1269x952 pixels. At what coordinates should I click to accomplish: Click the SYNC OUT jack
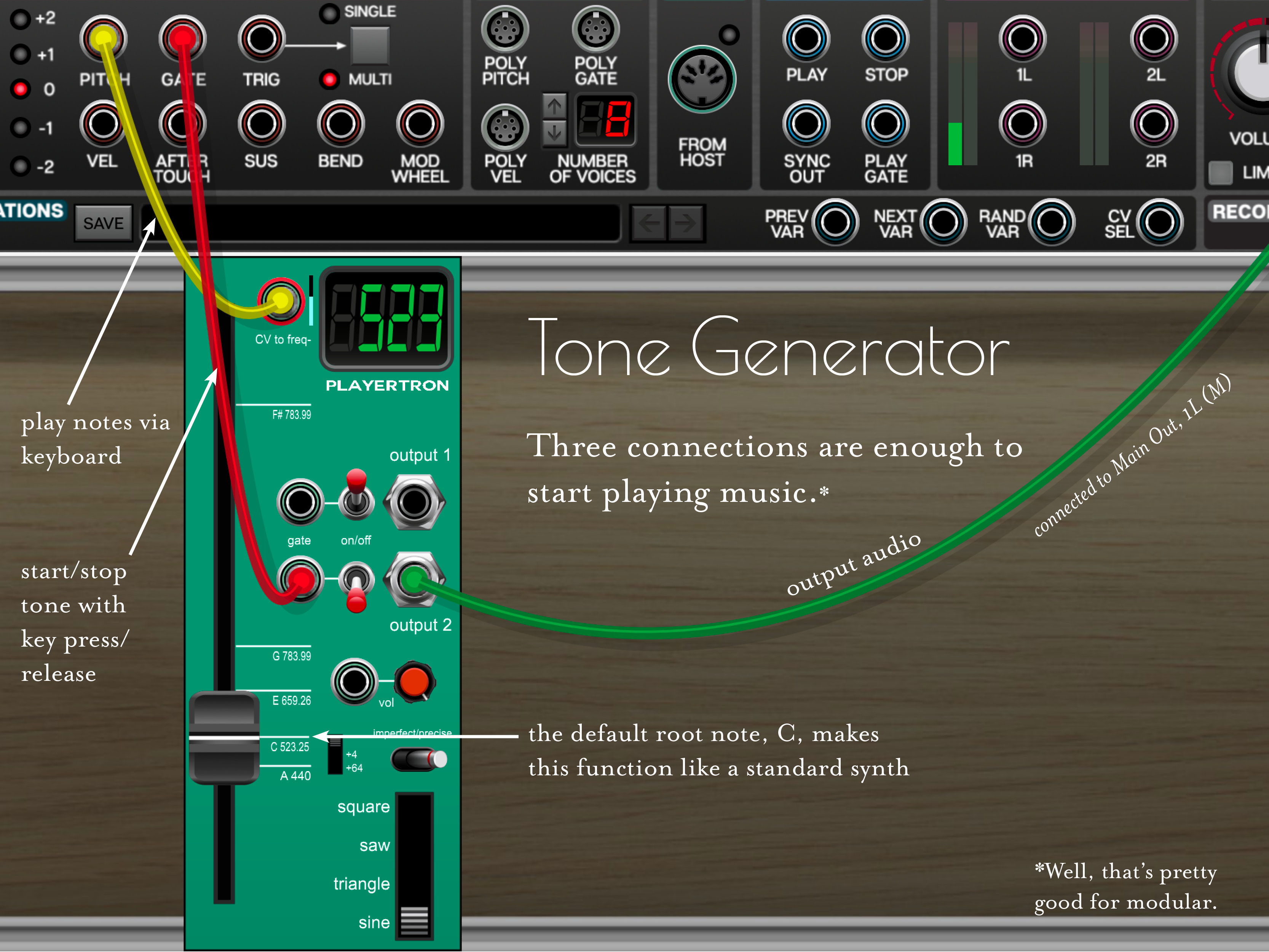point(806,124)
